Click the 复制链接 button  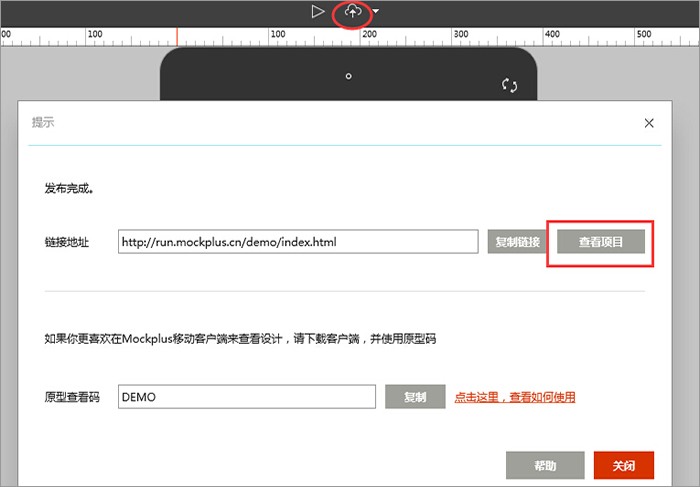517,242
